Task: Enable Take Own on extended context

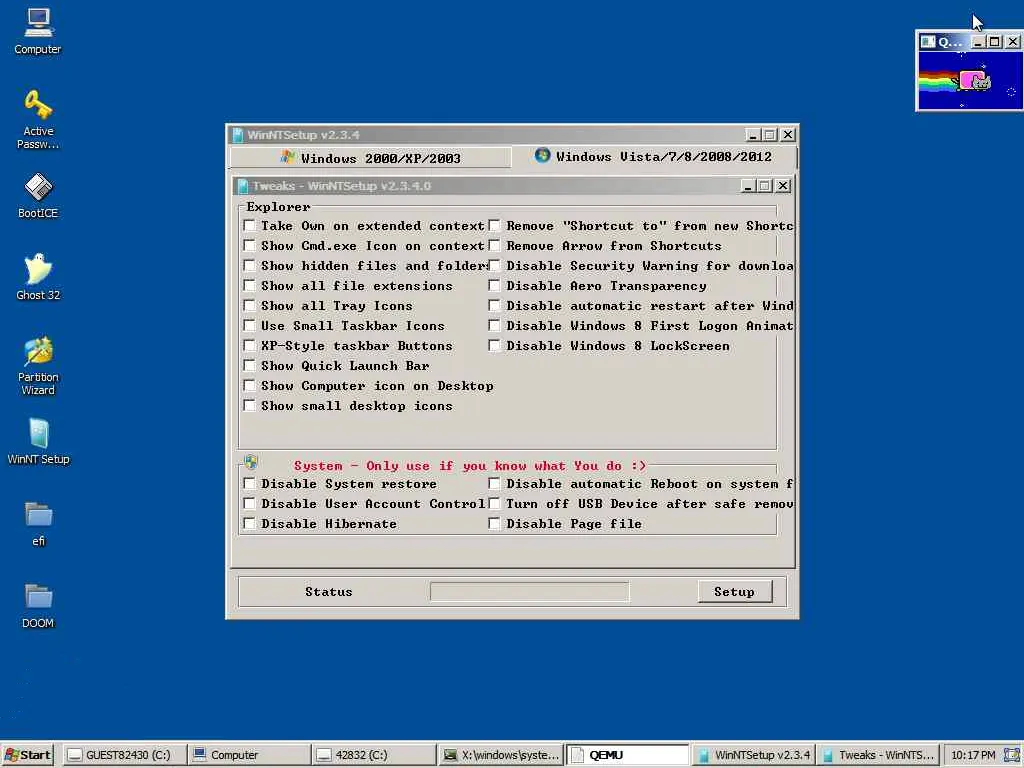Action: [249, 226]
